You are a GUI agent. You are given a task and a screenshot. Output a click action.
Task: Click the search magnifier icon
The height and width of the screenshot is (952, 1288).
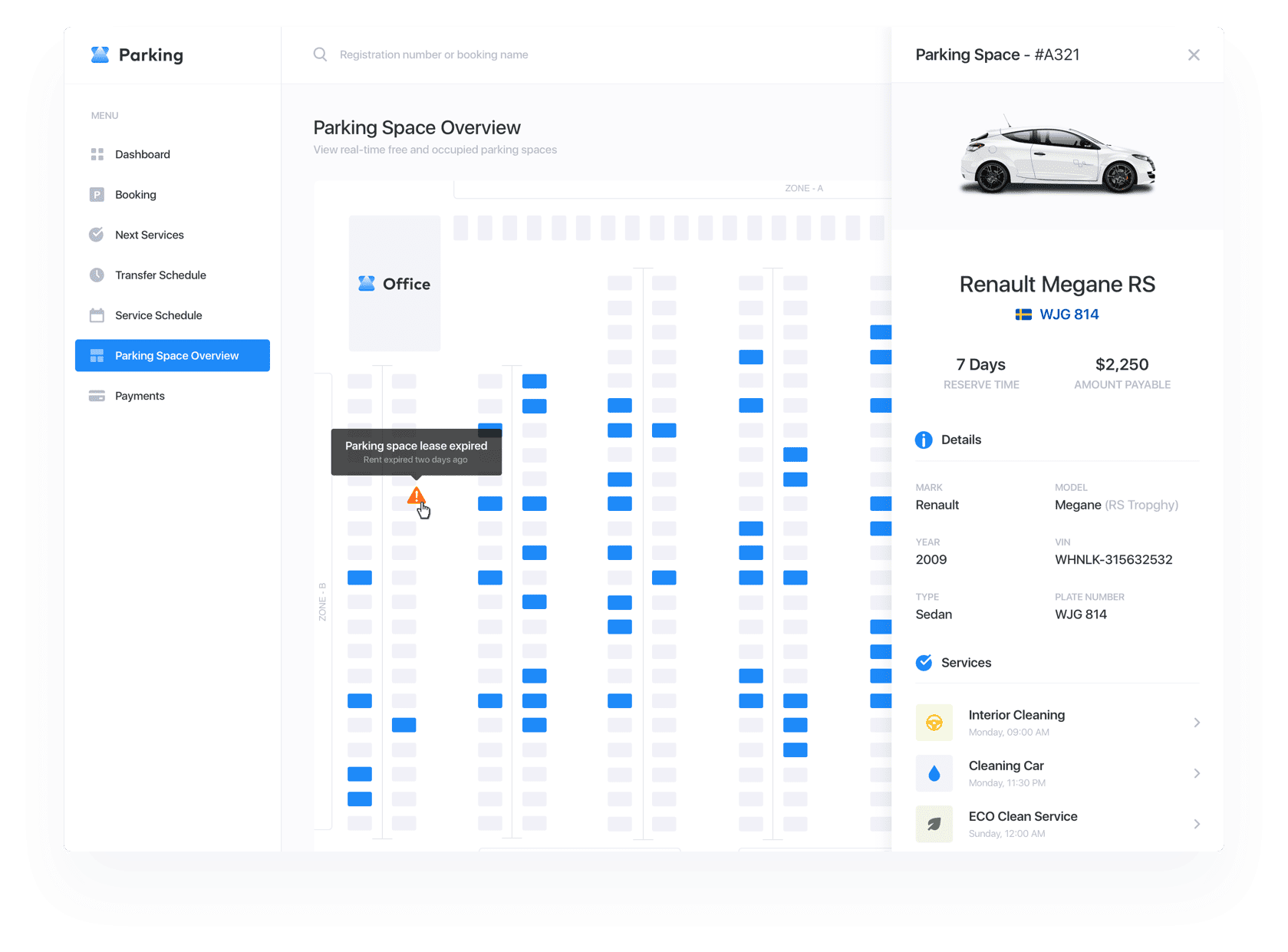(320, 54)
